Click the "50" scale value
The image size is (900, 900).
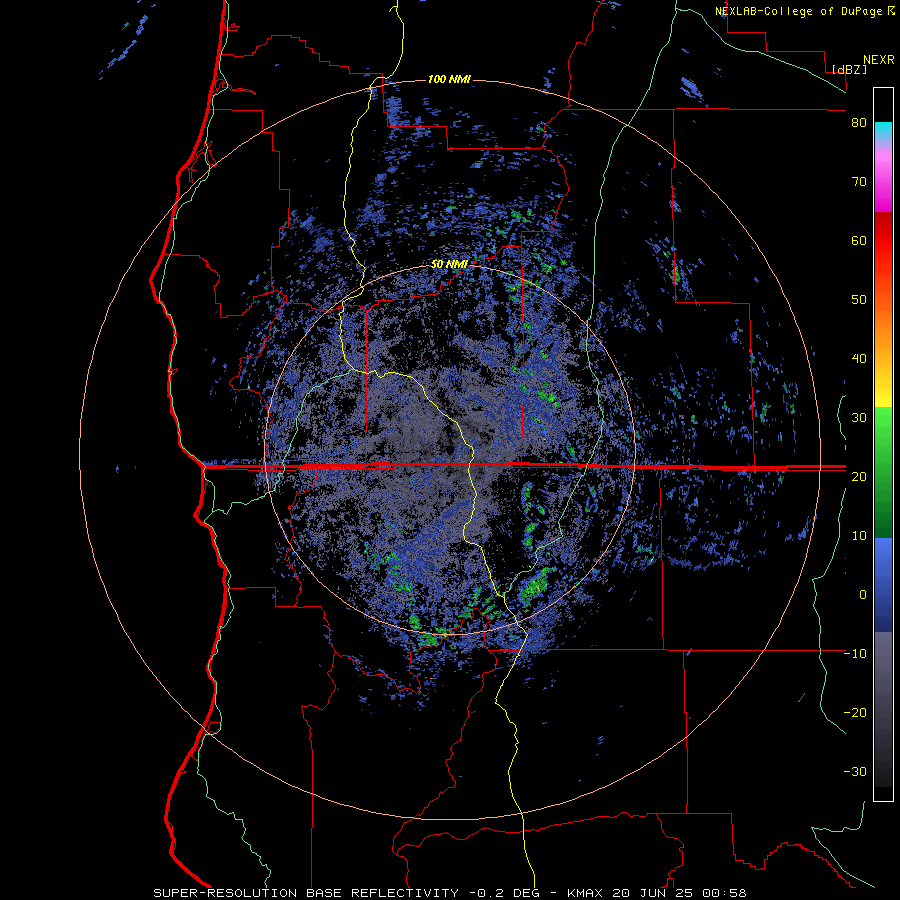(859, 300)
